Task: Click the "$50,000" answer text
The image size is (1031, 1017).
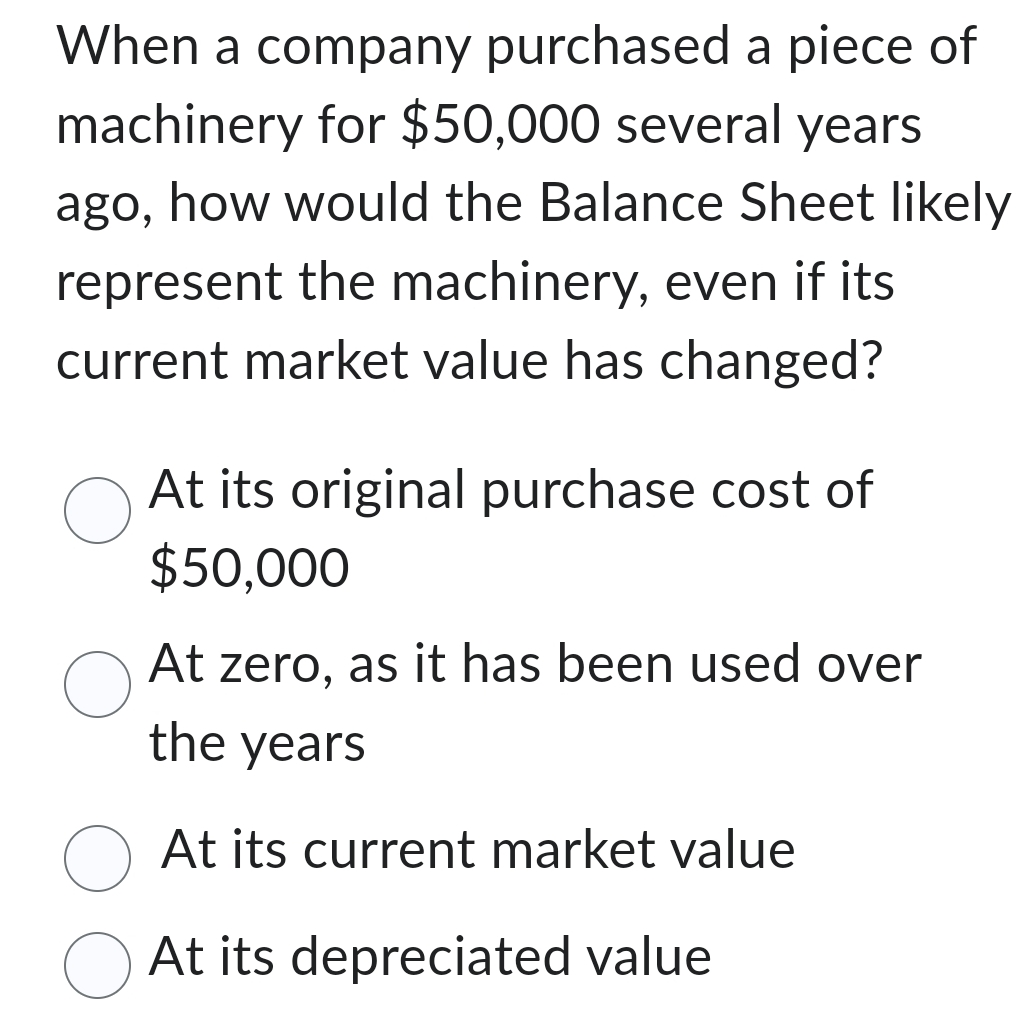Action: coord(249,568)
